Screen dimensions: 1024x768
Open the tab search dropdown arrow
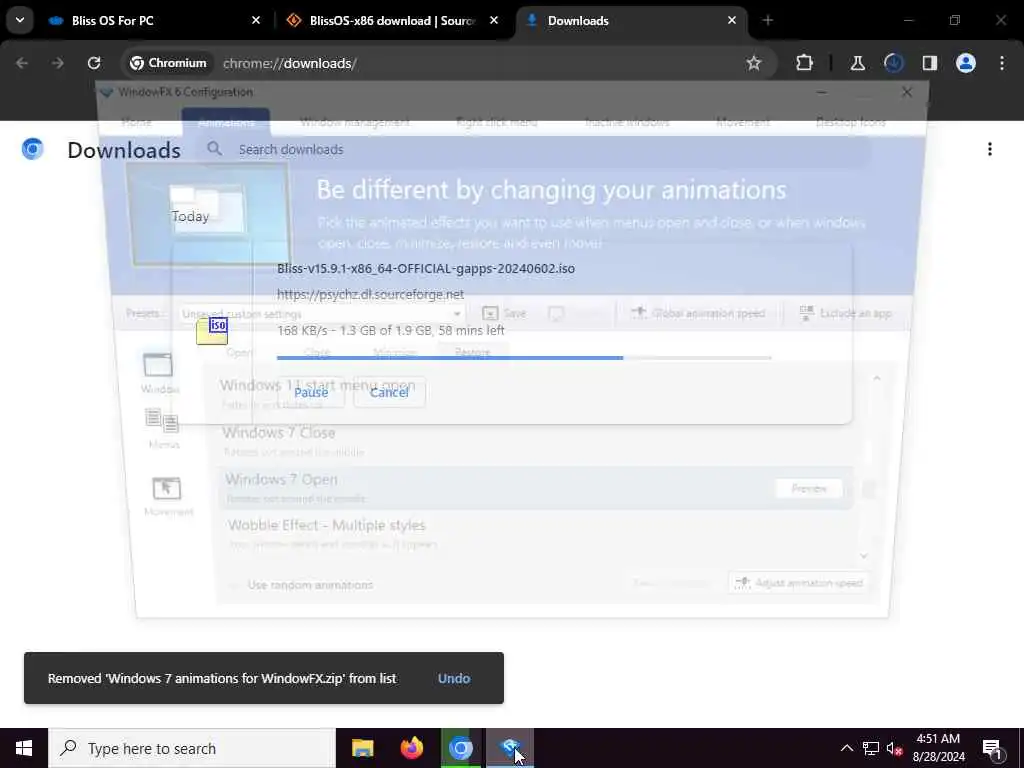click(x=20, y=20)
